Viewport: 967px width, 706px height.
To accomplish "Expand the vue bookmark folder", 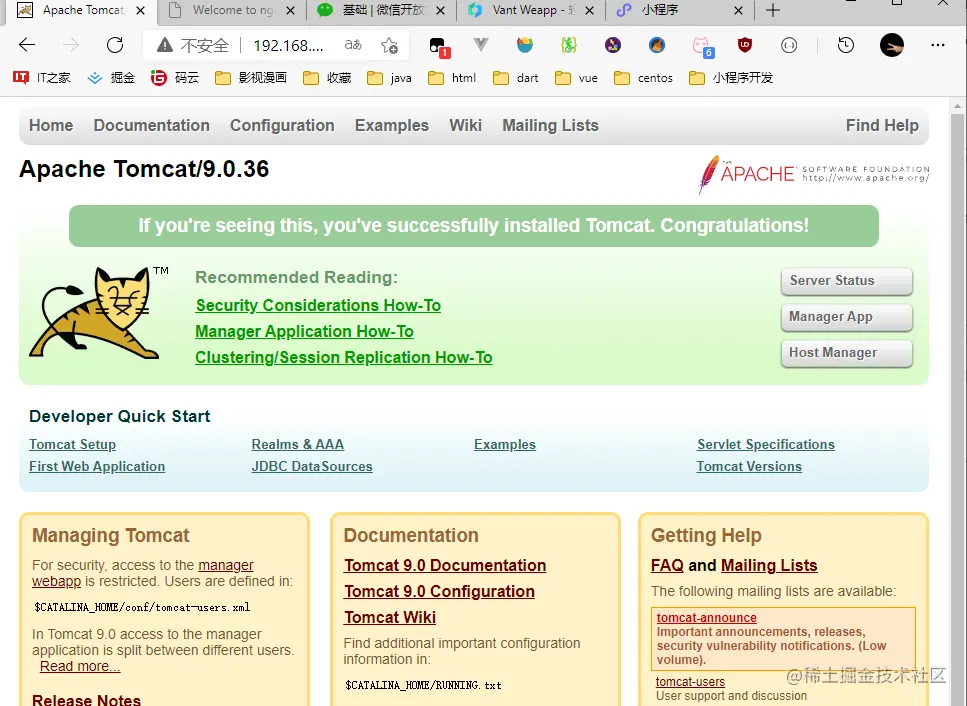I will (576, 78).
